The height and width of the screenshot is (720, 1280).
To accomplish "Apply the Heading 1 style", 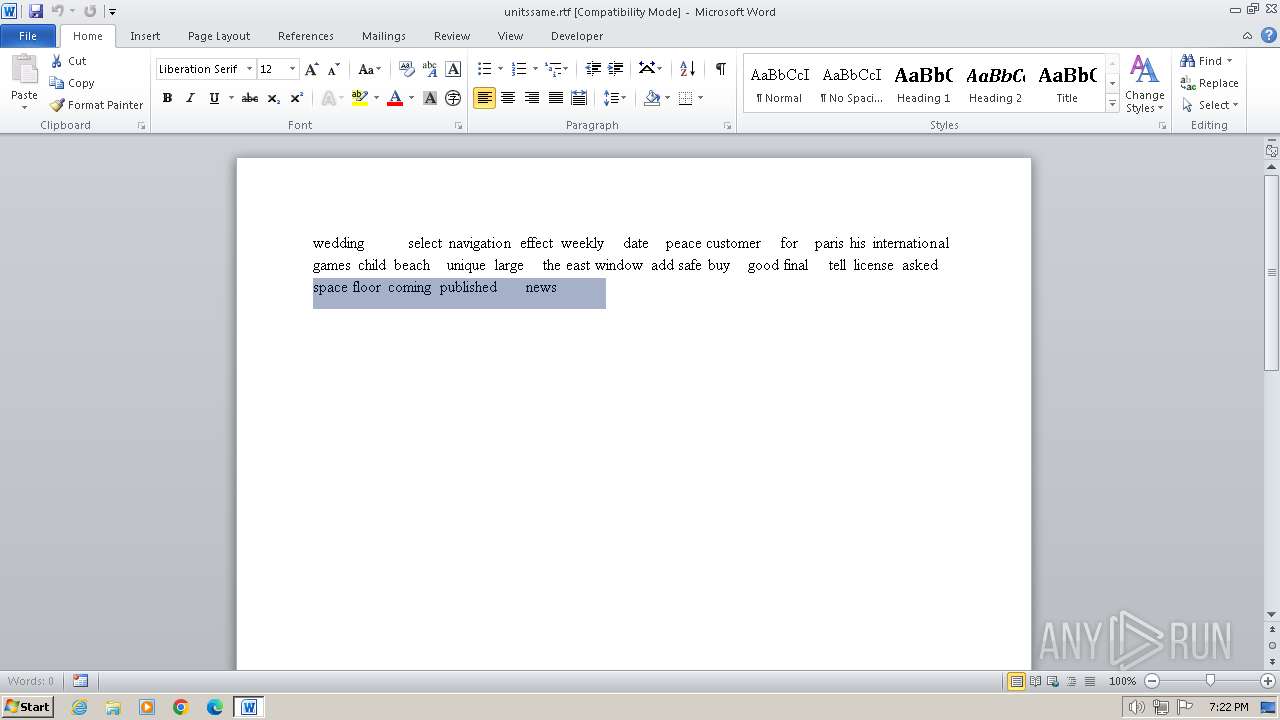I will point(923,83).
